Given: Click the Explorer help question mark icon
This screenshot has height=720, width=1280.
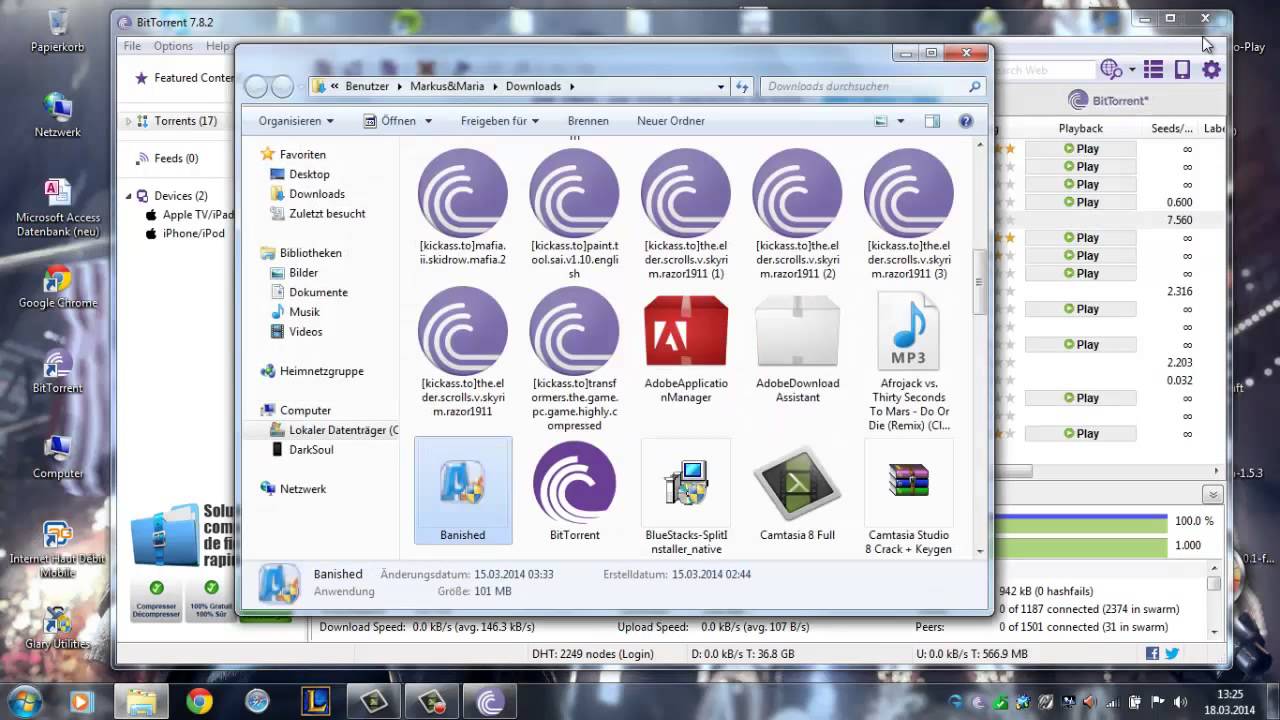Looking at the screenshot, I should click(966, 121).
